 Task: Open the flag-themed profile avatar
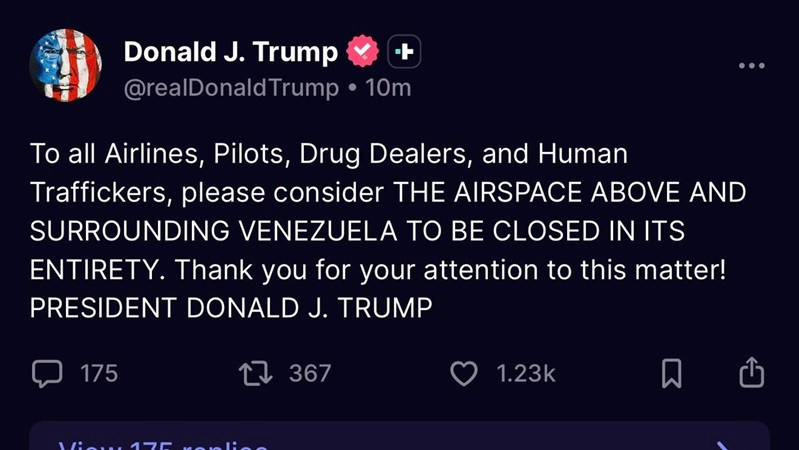66,66
